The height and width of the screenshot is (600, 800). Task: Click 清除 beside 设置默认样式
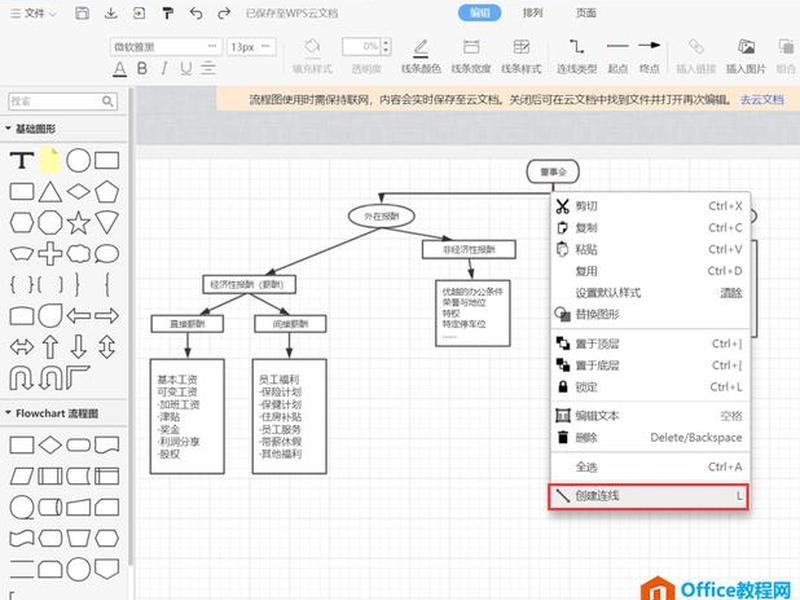(731, 293)
